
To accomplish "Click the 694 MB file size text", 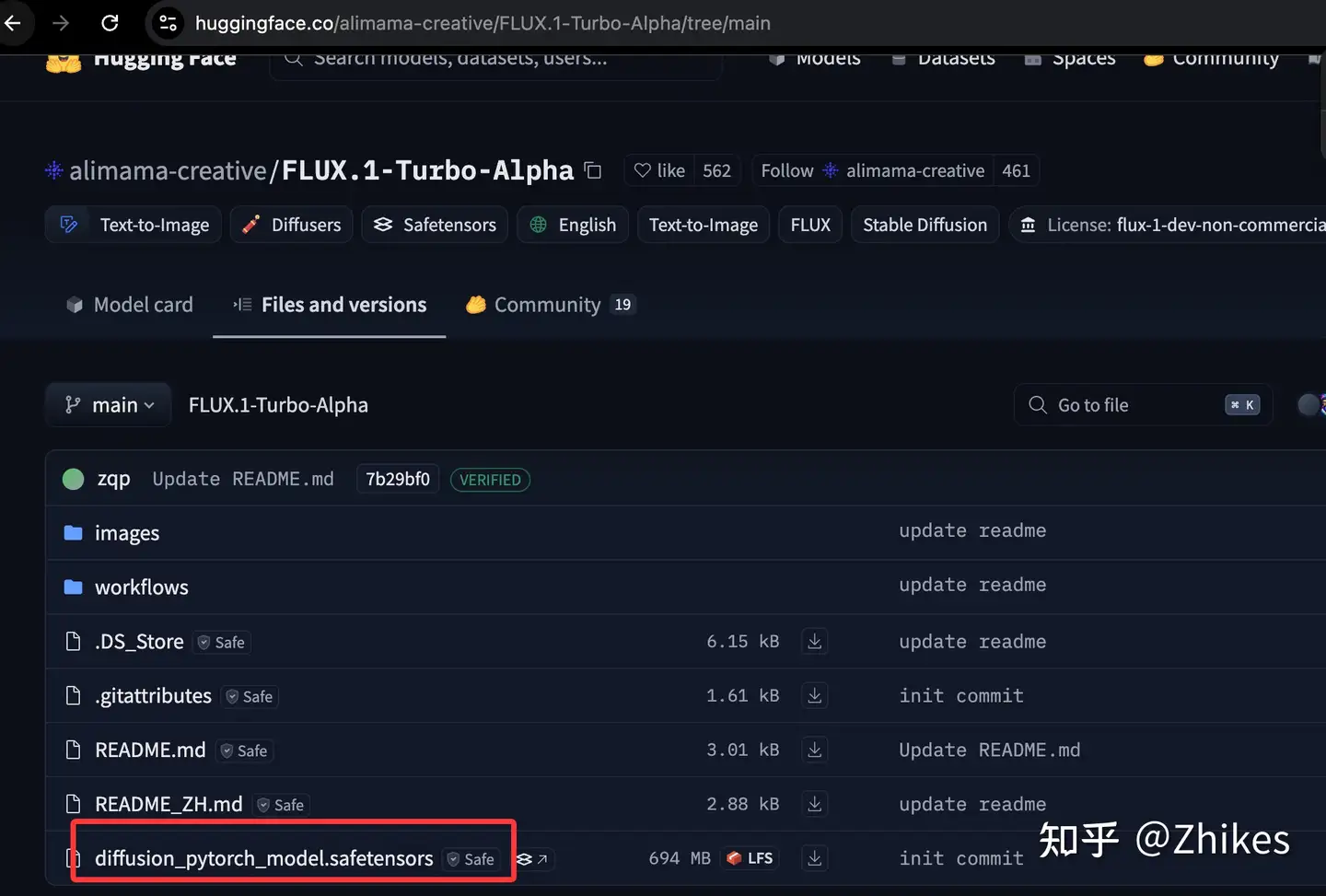I will (x=680, y=858).
